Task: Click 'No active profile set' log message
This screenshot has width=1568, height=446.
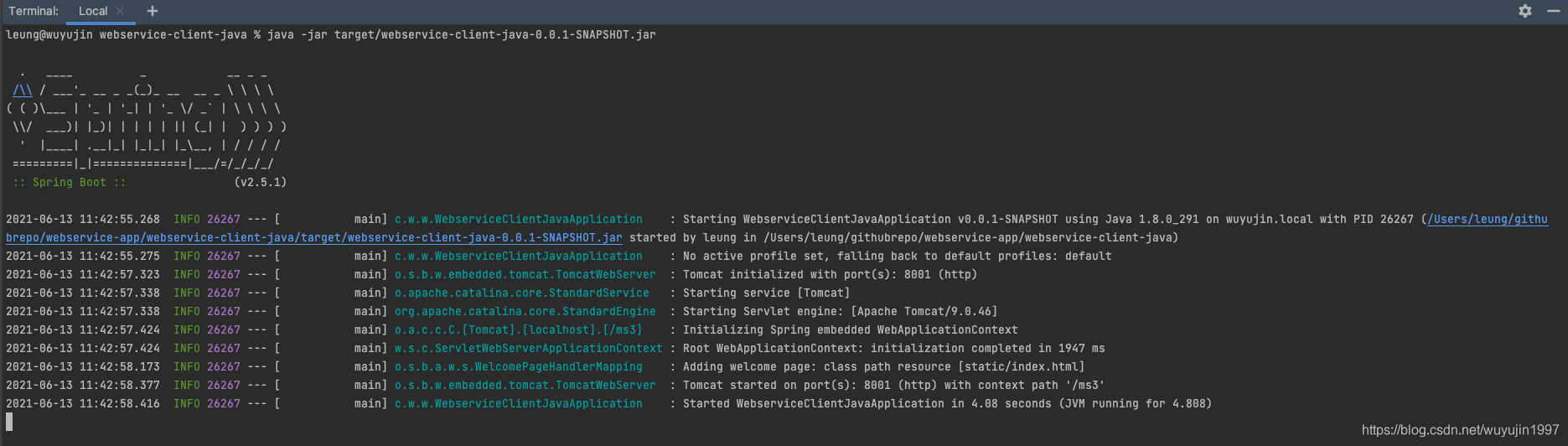Action: (x=897, y=256)
